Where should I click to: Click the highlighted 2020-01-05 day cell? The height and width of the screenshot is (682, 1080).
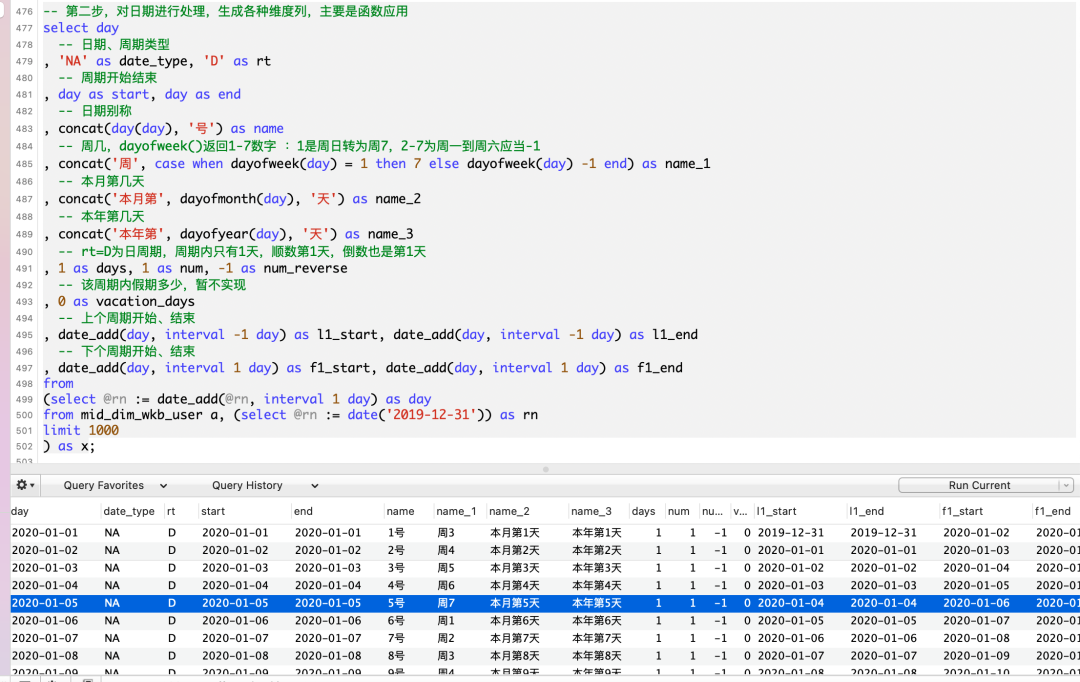pos(45,603)
